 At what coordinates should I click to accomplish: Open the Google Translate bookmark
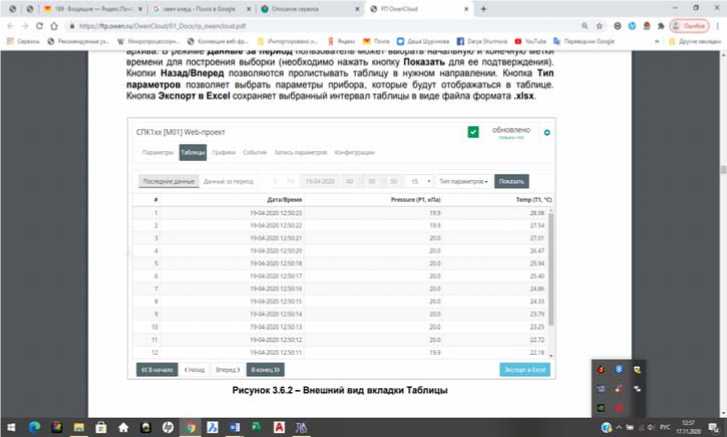click(584, 41)
